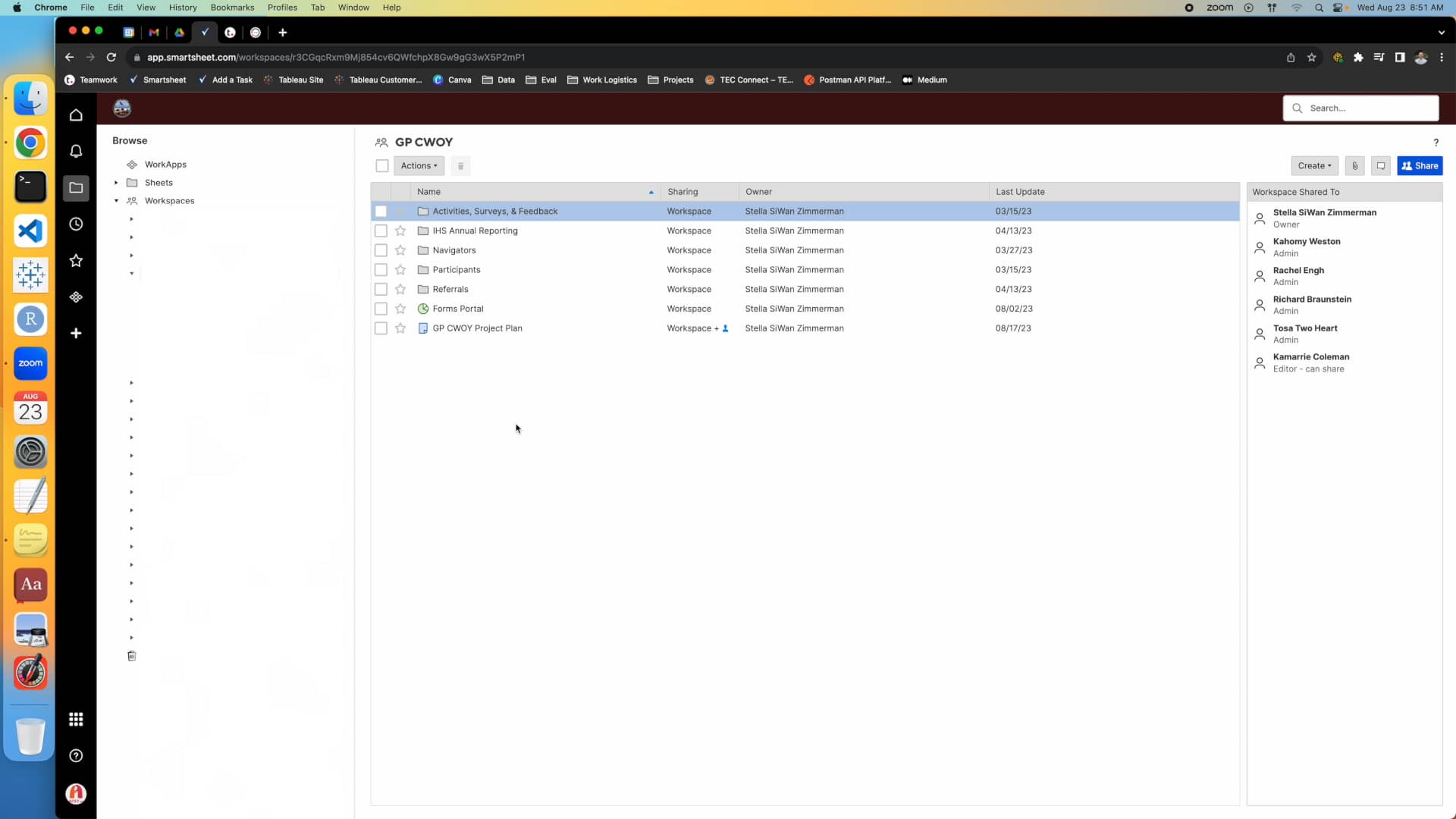Image resolution: width=1456 pixels, height=819 pixels.
Task: Check the select-all checkbox above the rows
Action: [382, 165]
